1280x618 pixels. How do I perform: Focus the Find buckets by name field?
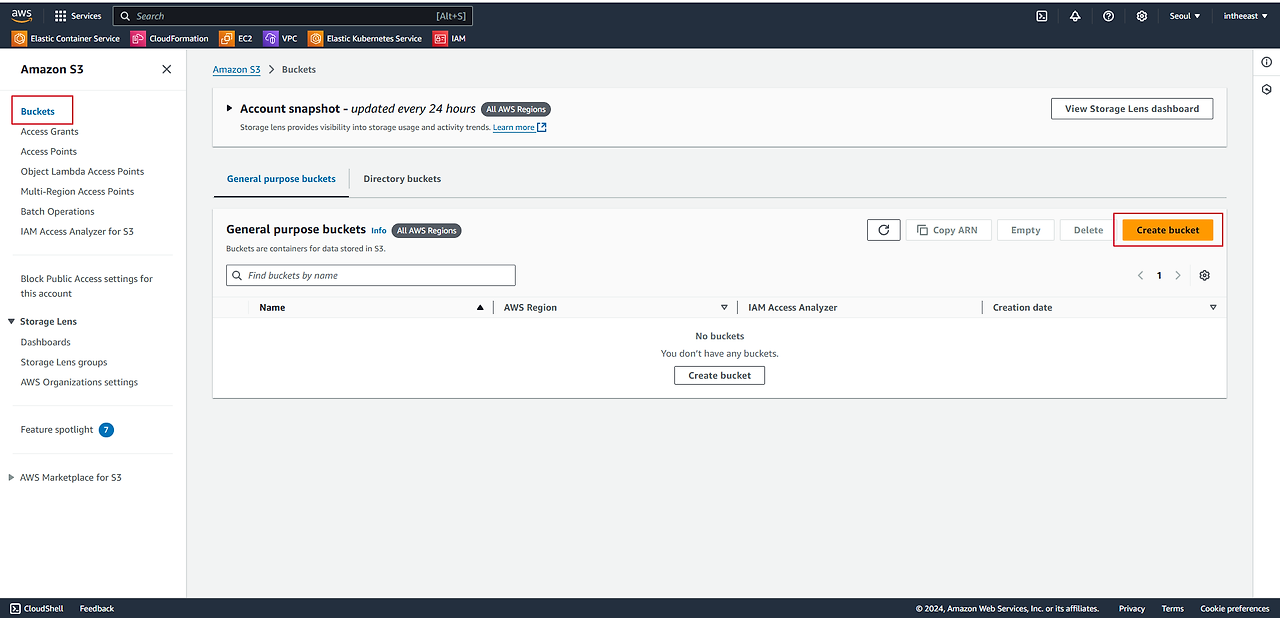tap(371, 275)
